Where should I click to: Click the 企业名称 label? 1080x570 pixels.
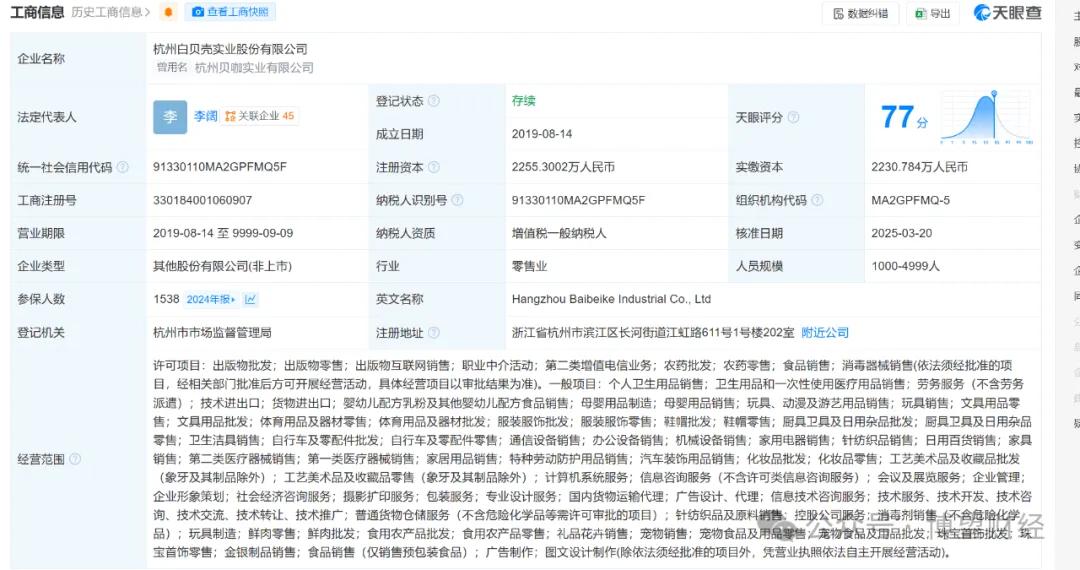(x=41, y=59)
